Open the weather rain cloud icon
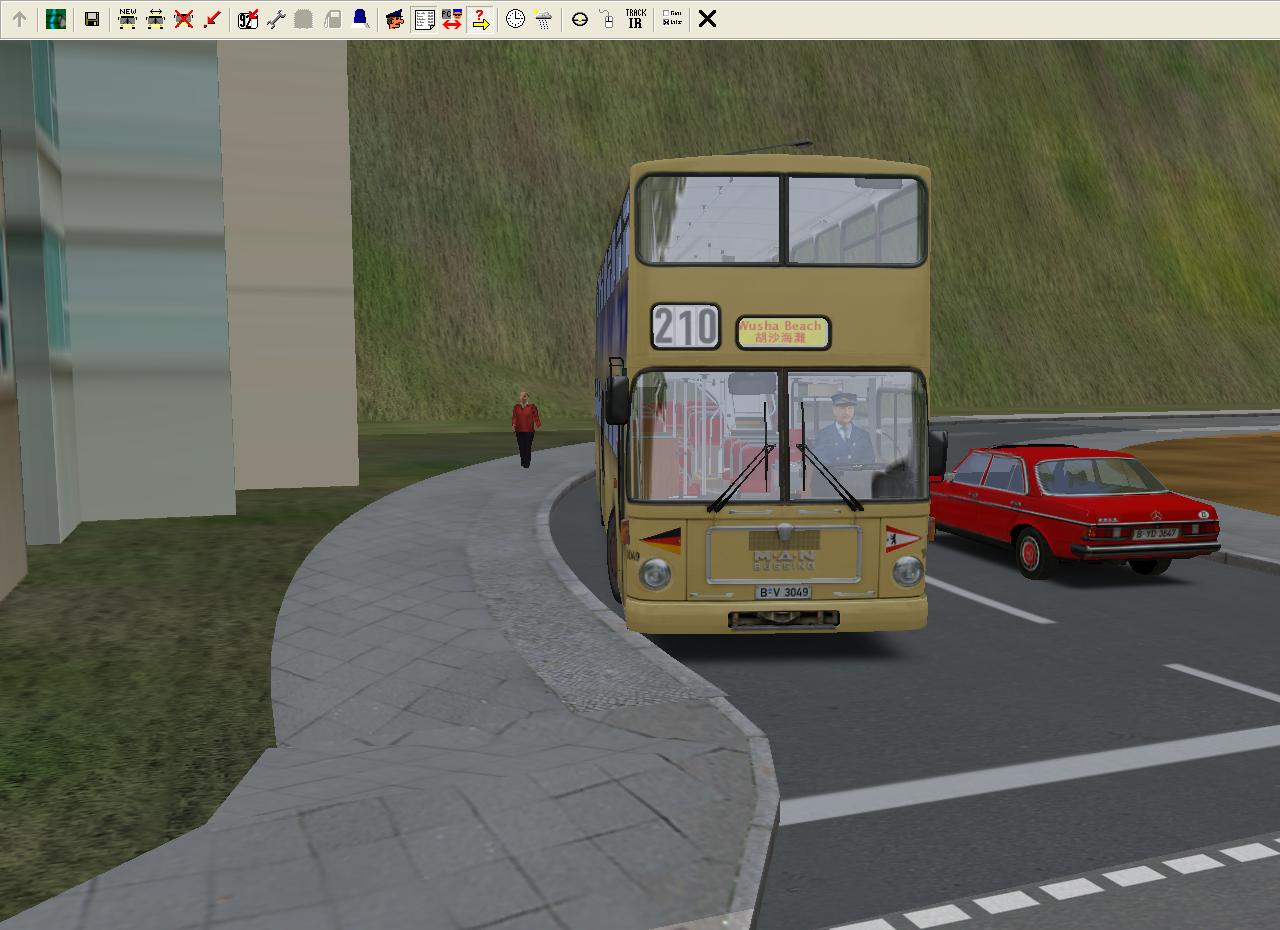The width and height of the screenshot is (1280, 930). coord(543,19)
